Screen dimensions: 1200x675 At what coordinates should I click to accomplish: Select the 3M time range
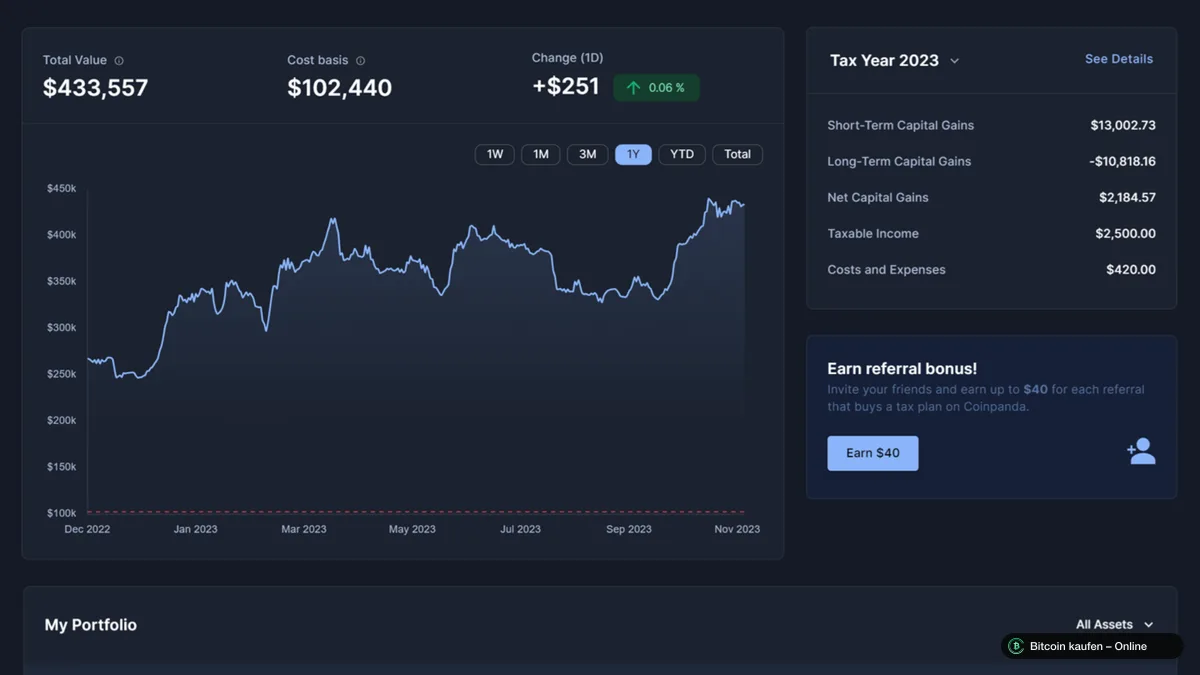(x=588, y=154)
